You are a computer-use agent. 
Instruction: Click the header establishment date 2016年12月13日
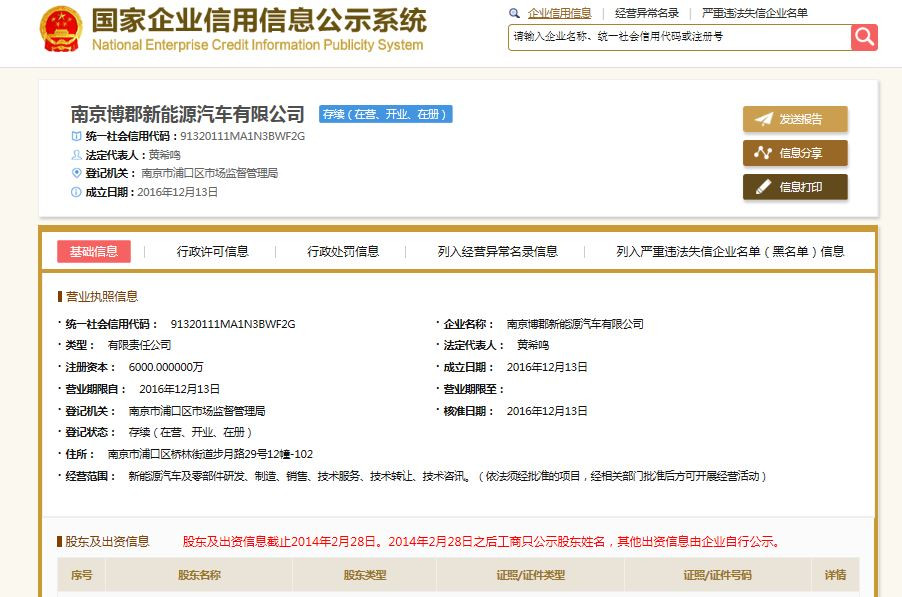click(x=177, y=192)
